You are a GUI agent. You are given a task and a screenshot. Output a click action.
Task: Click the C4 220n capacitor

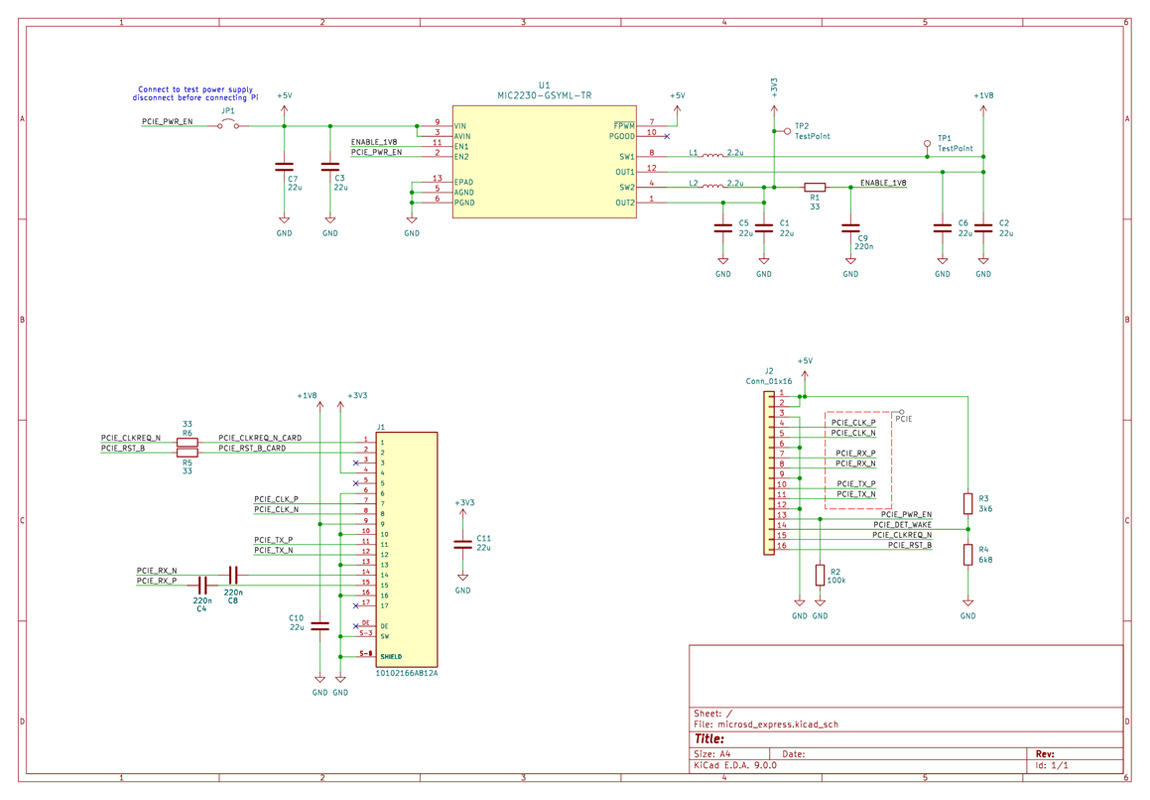coord(201,584)
